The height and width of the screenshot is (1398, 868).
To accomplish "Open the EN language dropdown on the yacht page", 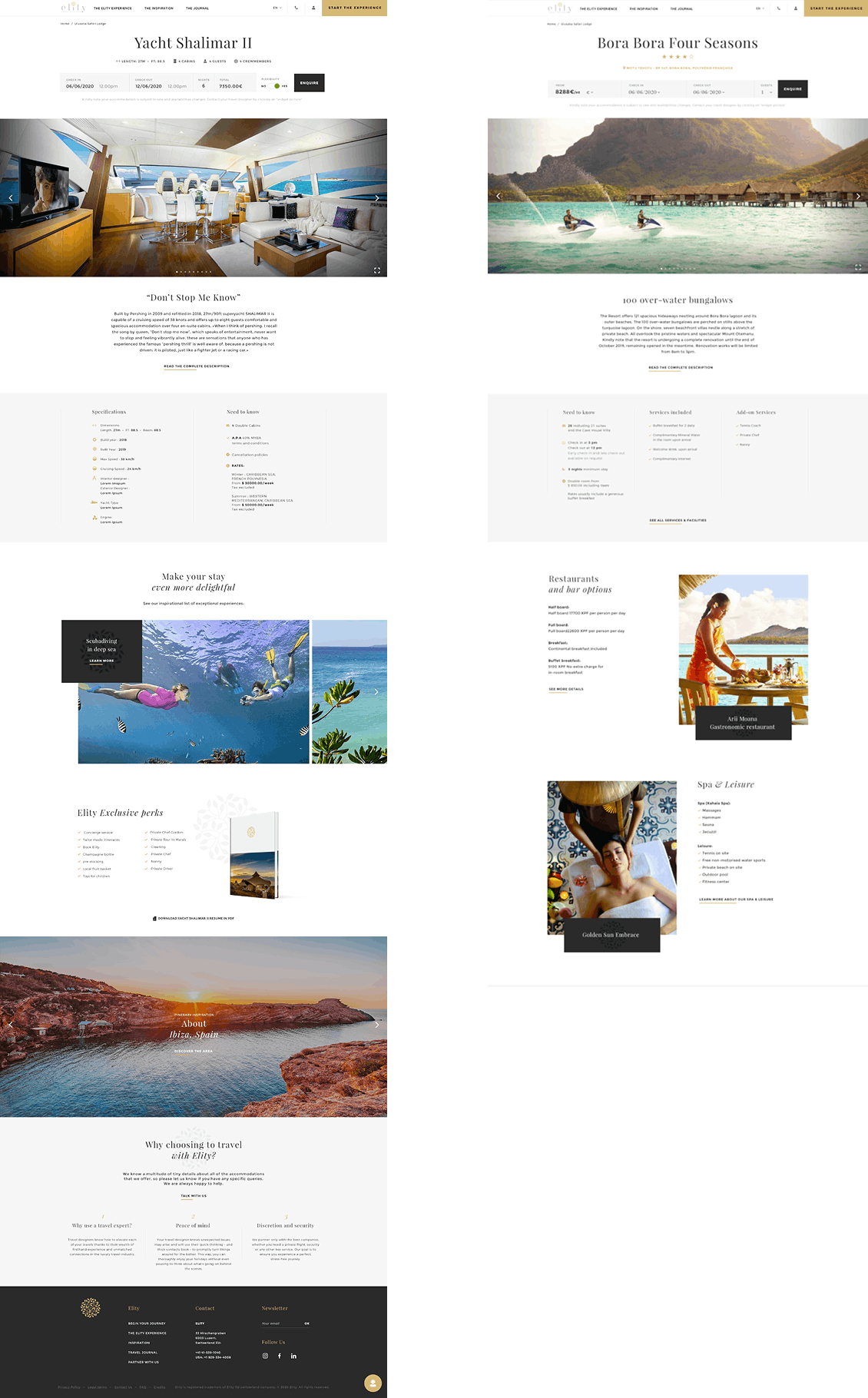I will point(277,8).
